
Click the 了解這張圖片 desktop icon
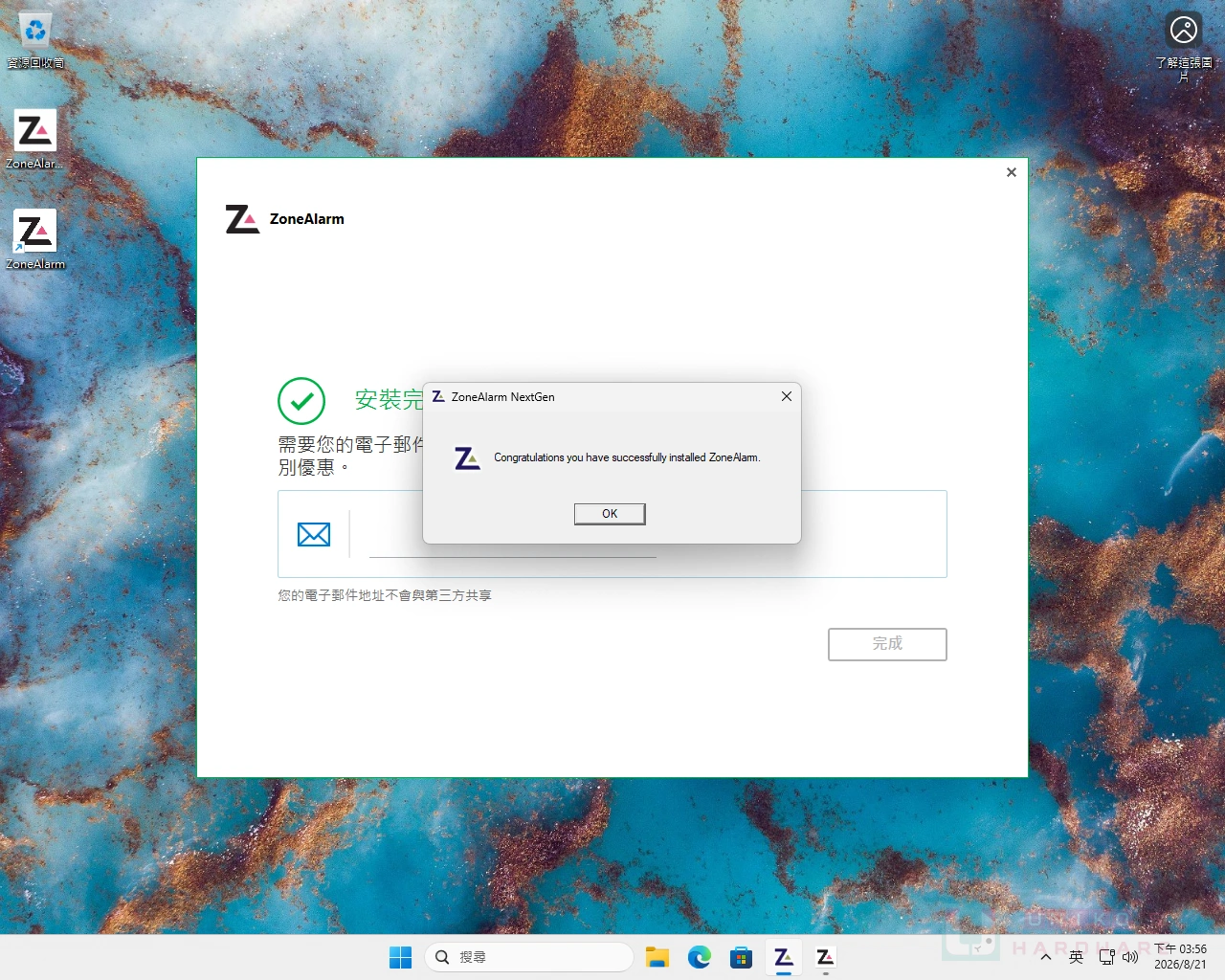point(1184,48)
